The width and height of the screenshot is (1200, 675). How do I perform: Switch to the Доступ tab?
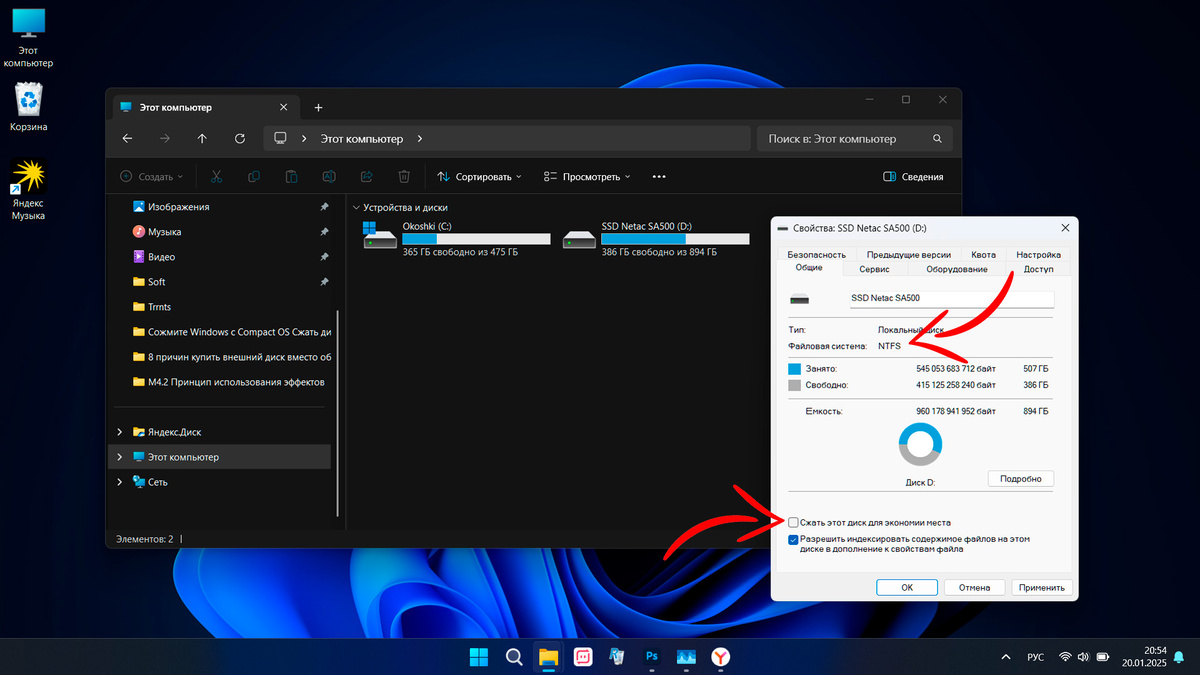[x=1039, y=269]
